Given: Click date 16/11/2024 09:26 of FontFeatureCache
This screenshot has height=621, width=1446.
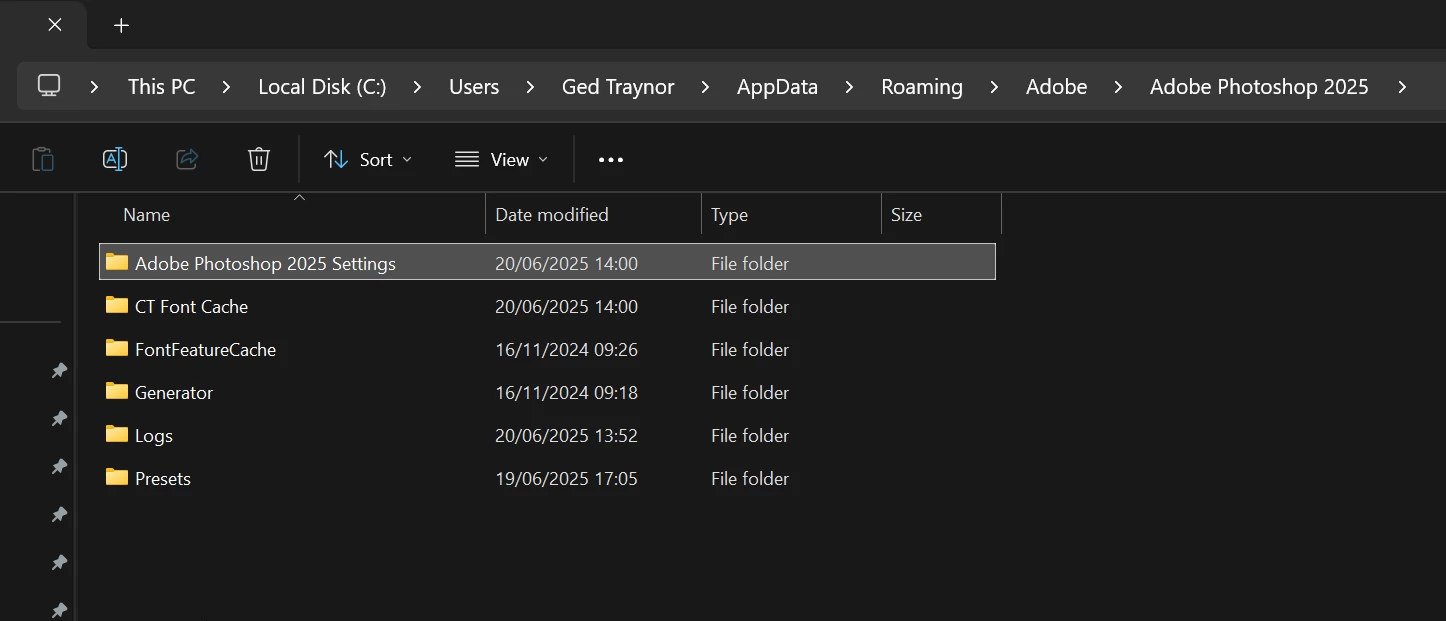Looking at the screenshot, I should coord(566,350).
